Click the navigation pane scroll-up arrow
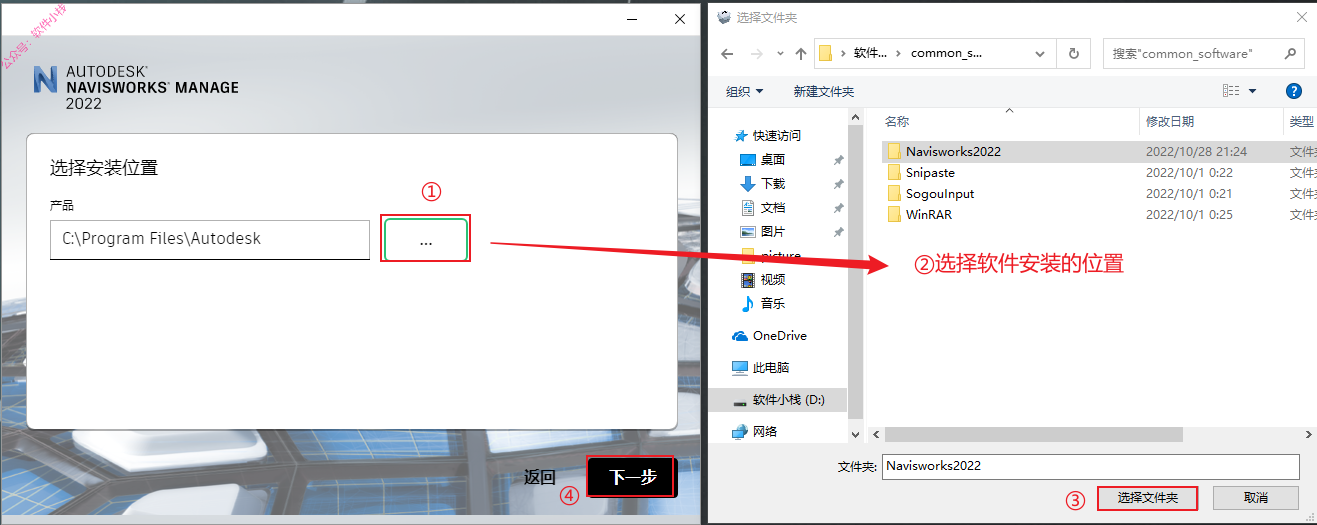Image resolution: width=1317 pixels, height=525 pixels. click(x=854, y=116)
